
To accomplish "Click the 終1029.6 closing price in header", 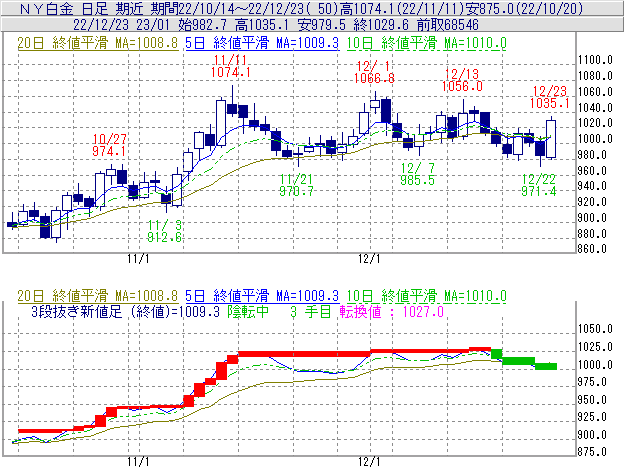I will [x=381, y=25].
